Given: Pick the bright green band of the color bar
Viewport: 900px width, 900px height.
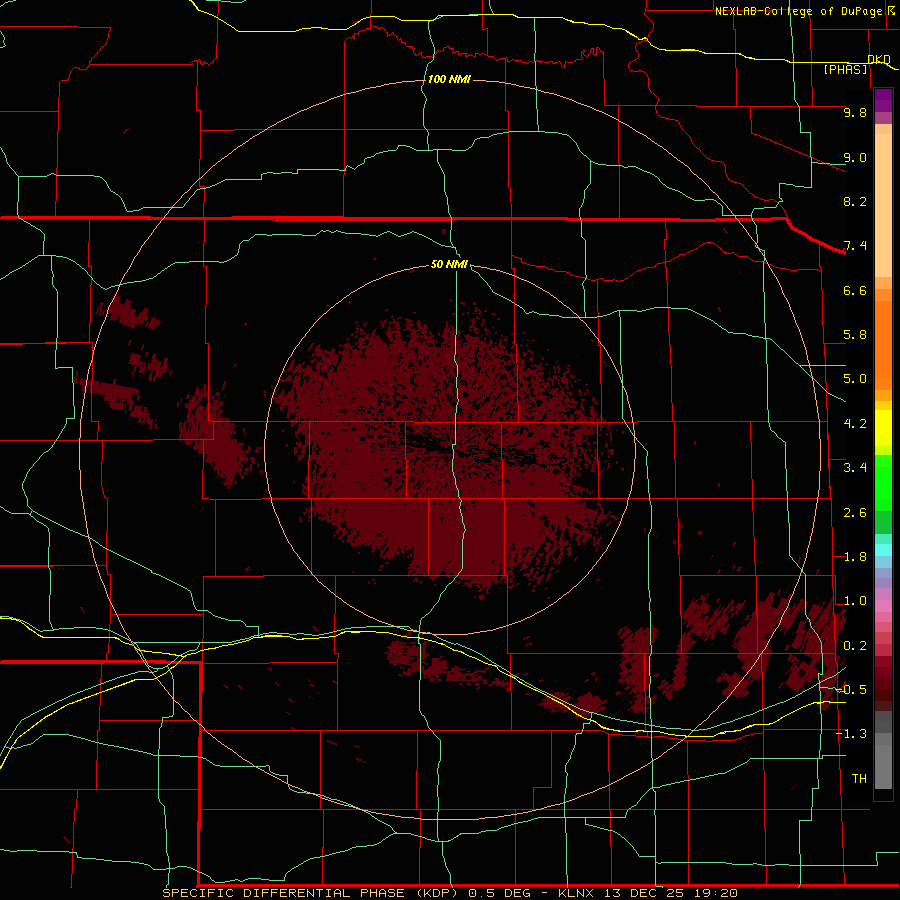Looking at the screenshot, I should (883, 482).
